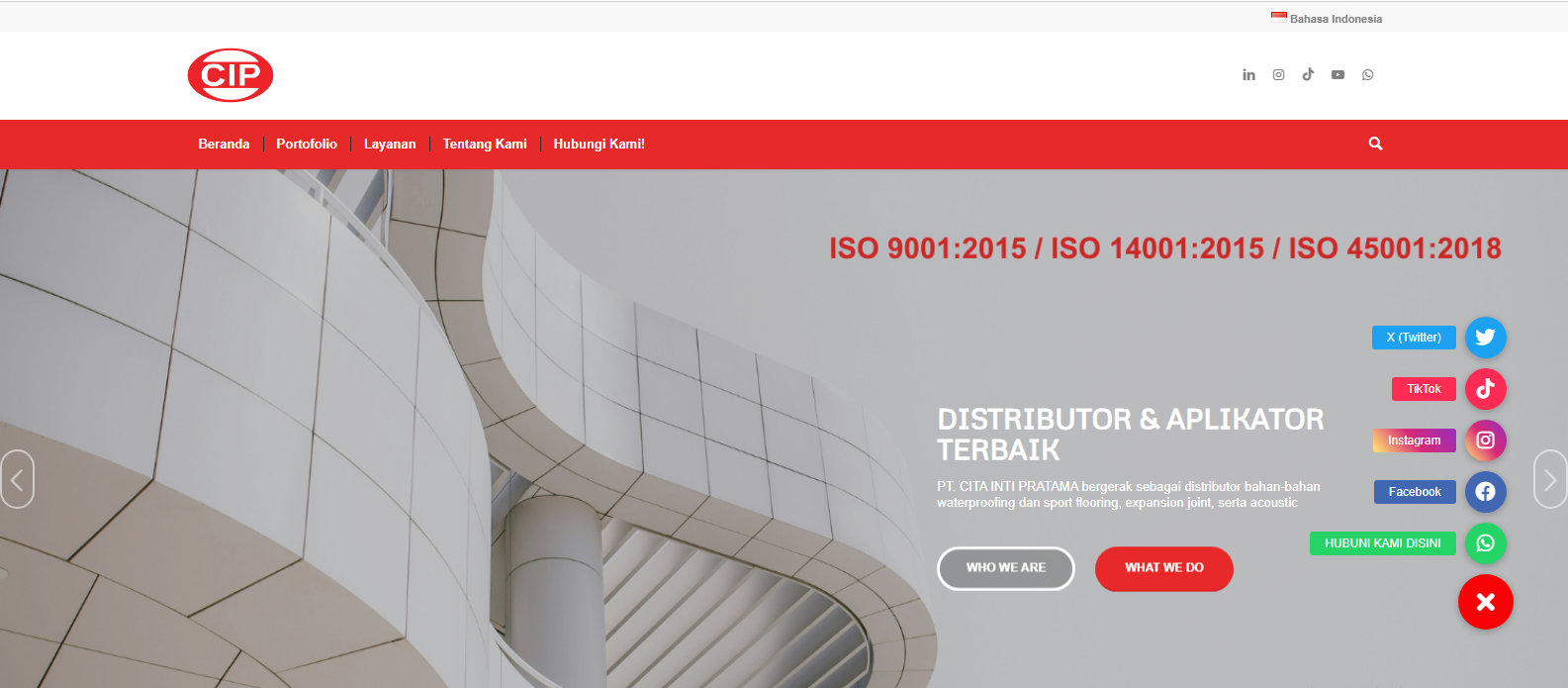The image size is (1568, 688).
Task: Open the Instagram icon in header
Action: (1278, 75)
